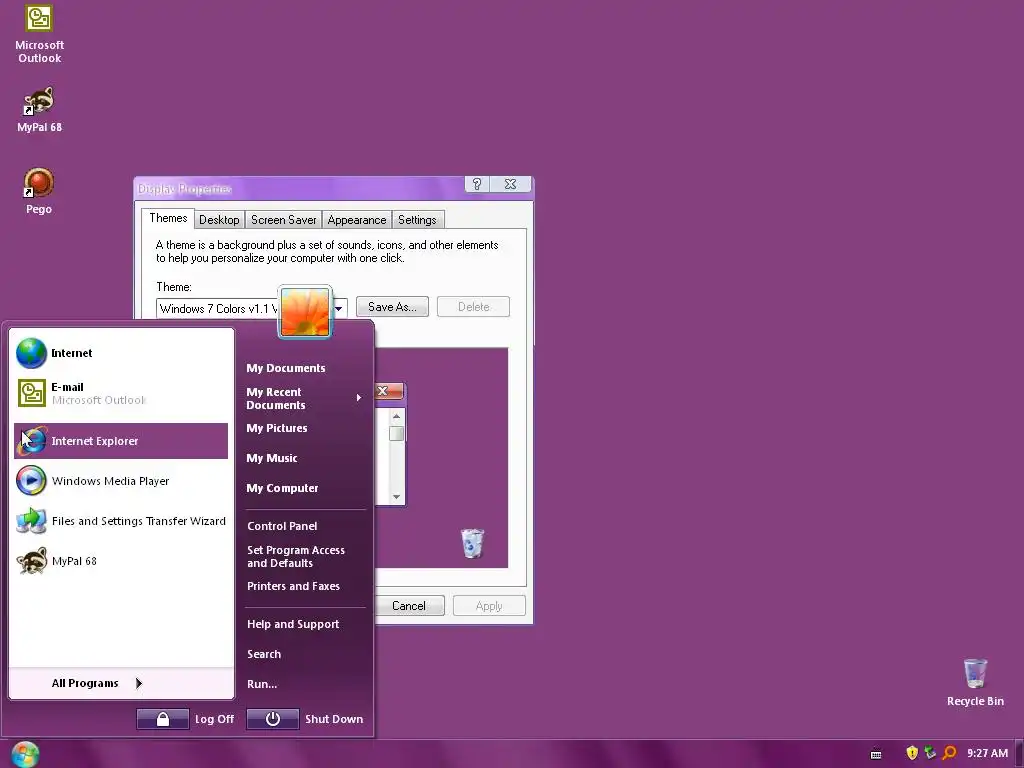The image size is (1024, 768).
Task: Click the help question mark in Display Properties
Action: coord(477,184)
